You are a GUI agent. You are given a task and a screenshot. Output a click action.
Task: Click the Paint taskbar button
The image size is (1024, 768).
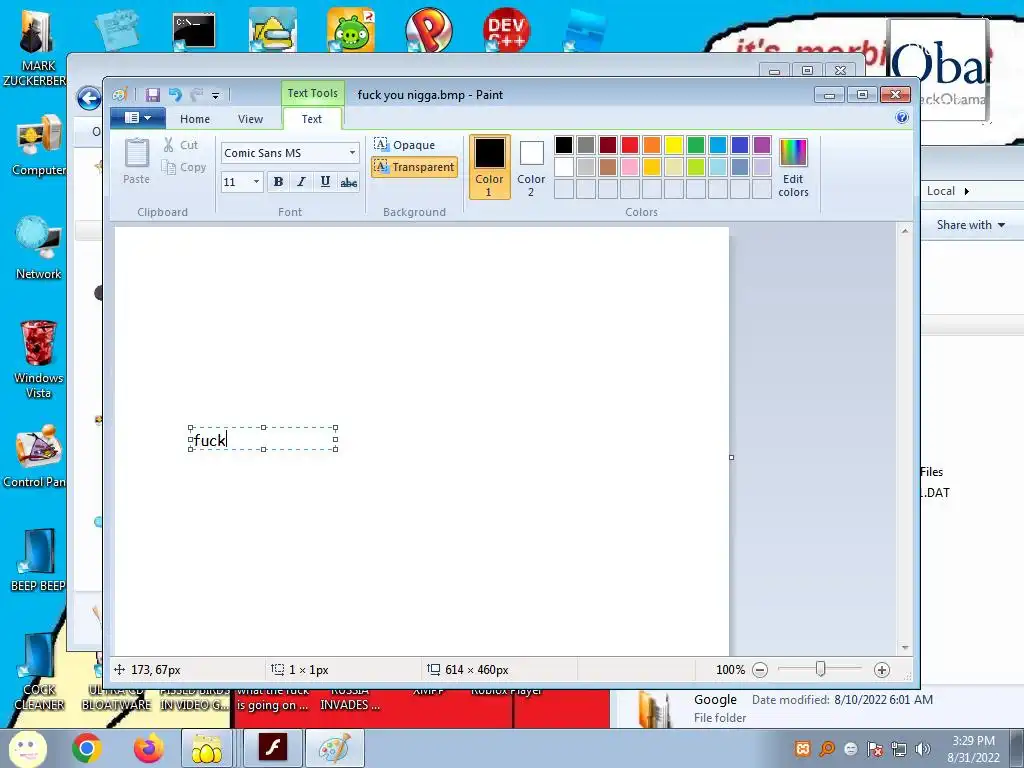pyautogui.click(x=334, y=748)
